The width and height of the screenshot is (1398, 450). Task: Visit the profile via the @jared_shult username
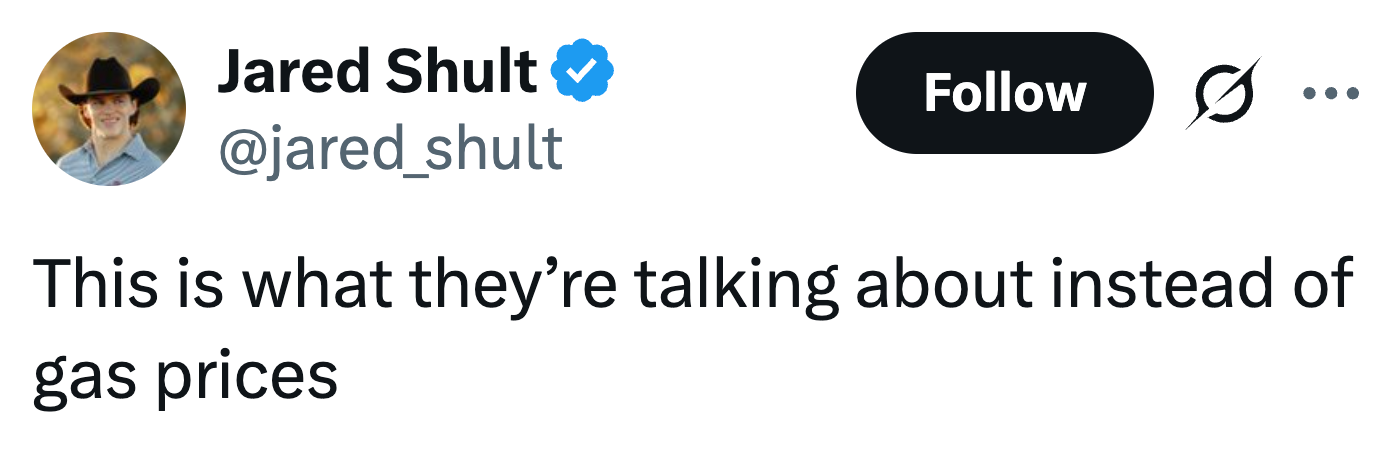(x=390, y=148)
